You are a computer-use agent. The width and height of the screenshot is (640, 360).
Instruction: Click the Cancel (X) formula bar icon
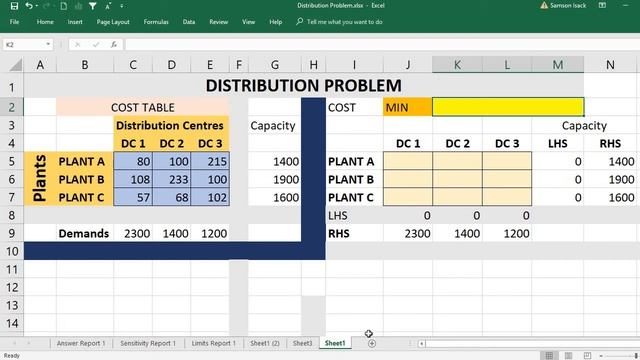[77, 44]
